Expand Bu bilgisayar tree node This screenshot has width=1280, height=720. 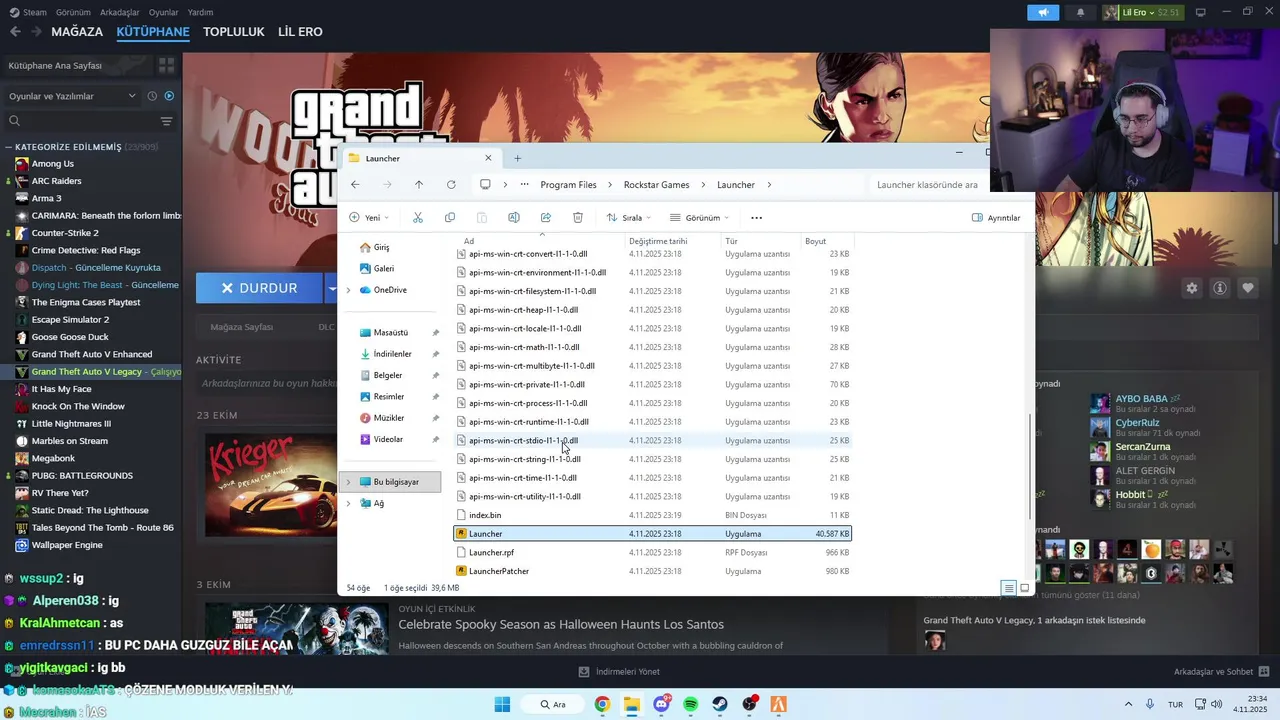coord(348,482)
